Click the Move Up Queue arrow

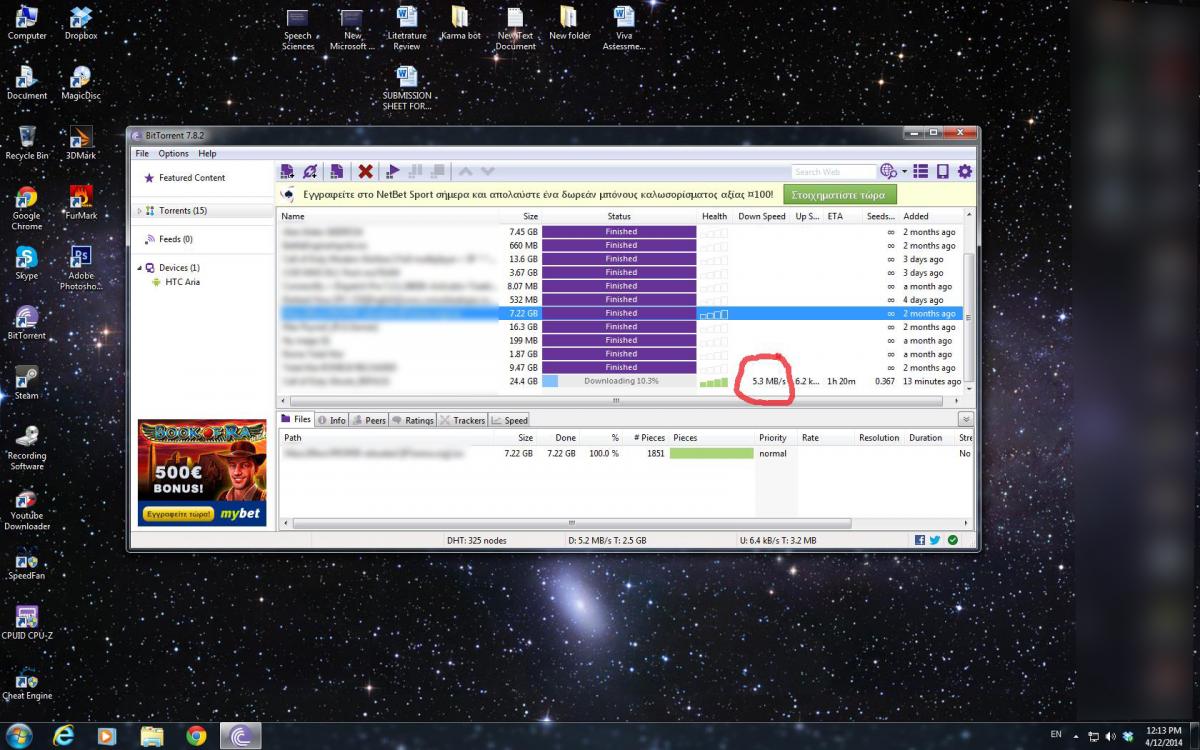pos(466,171)
